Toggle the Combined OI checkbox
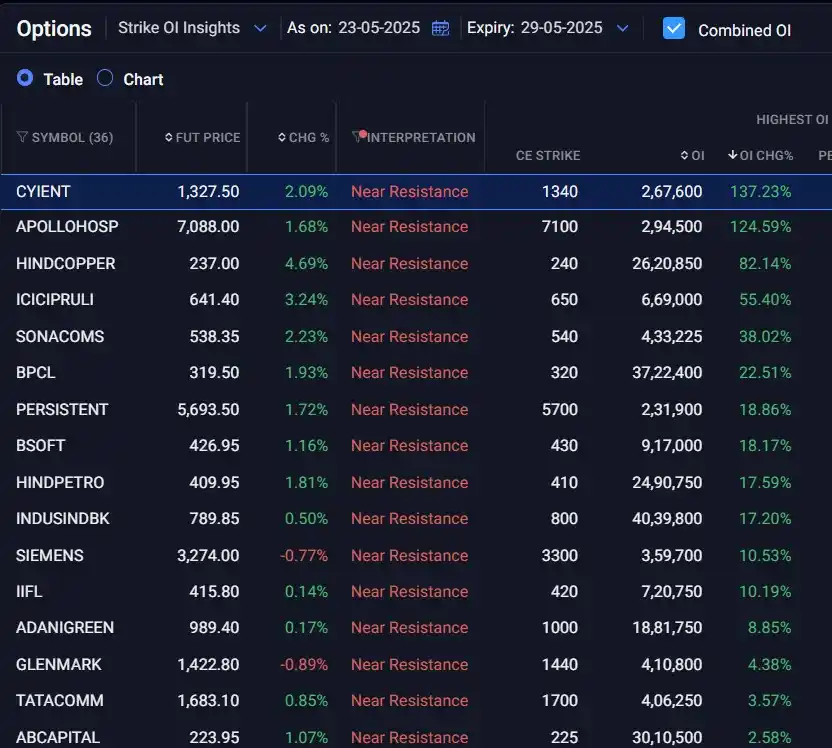This screenshot has width=832, height=748. [x=674, y=29]
